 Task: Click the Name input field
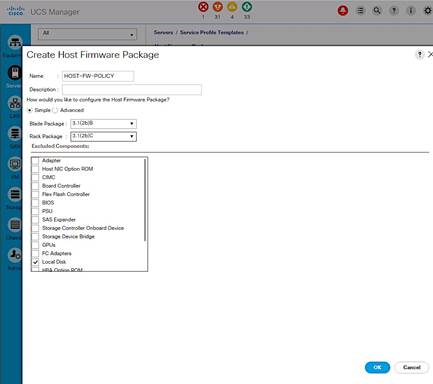pyautogui.click(x=98, y=76)
